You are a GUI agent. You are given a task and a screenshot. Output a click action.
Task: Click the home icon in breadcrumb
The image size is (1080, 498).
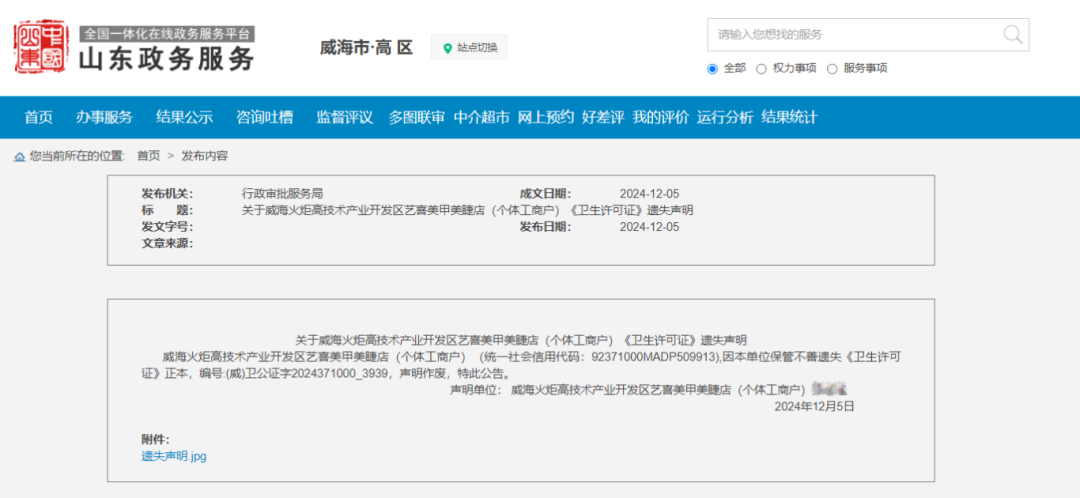pos(19,156)
